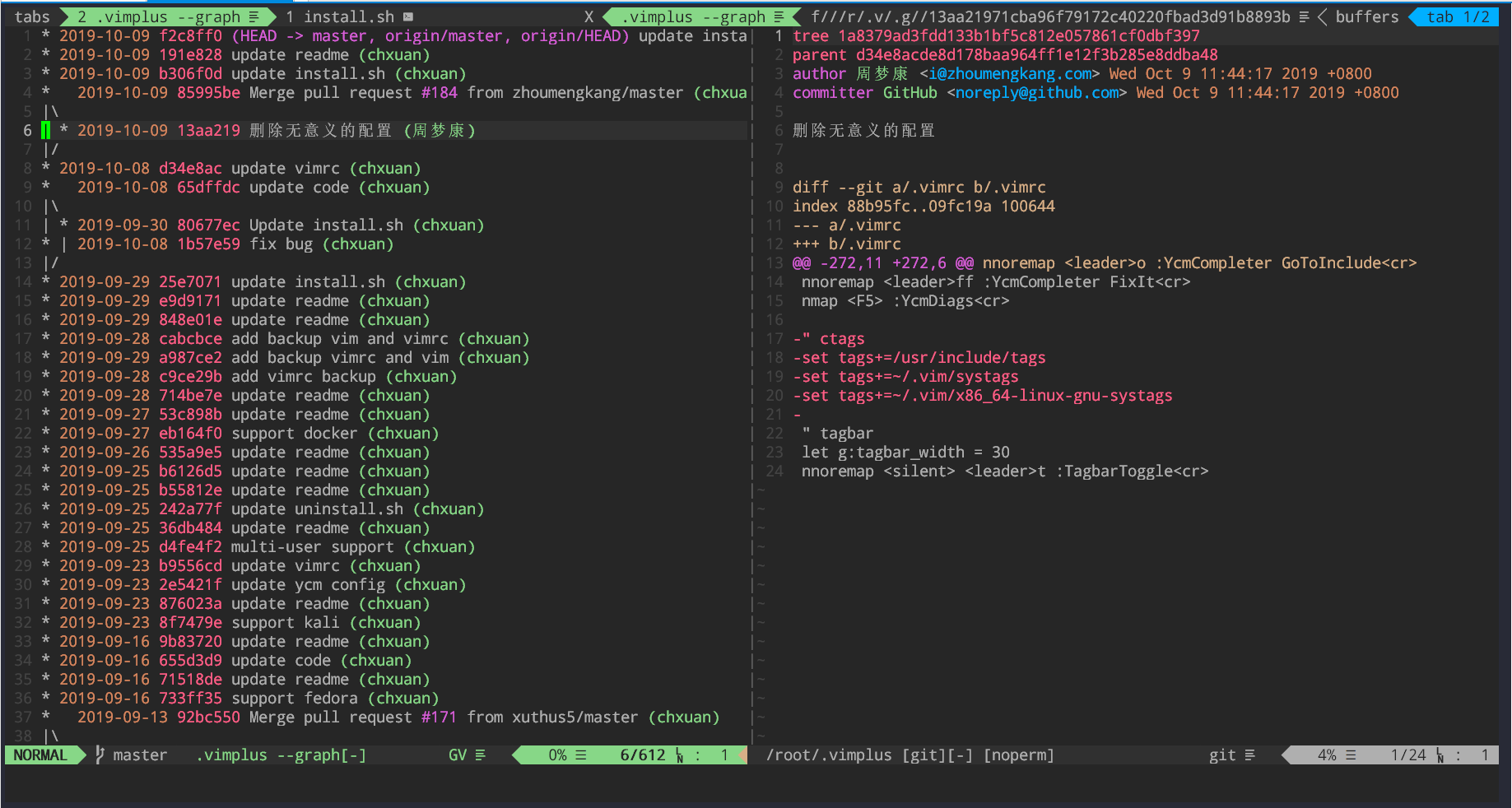Click commit 2e5421f update ycm config
Screen dimensions: 1512x808
[263, 585]
